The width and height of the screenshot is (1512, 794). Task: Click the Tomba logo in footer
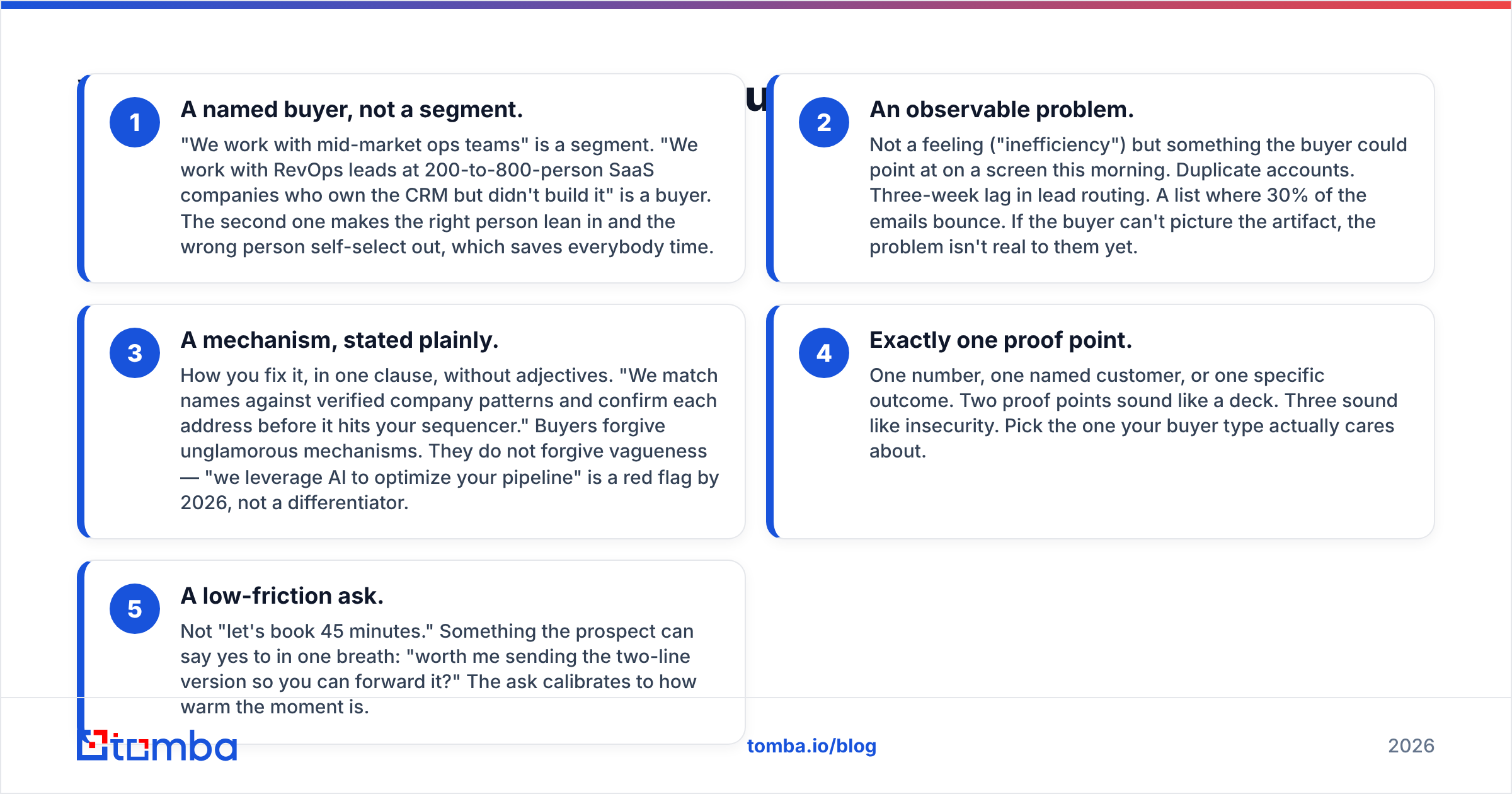157,745
